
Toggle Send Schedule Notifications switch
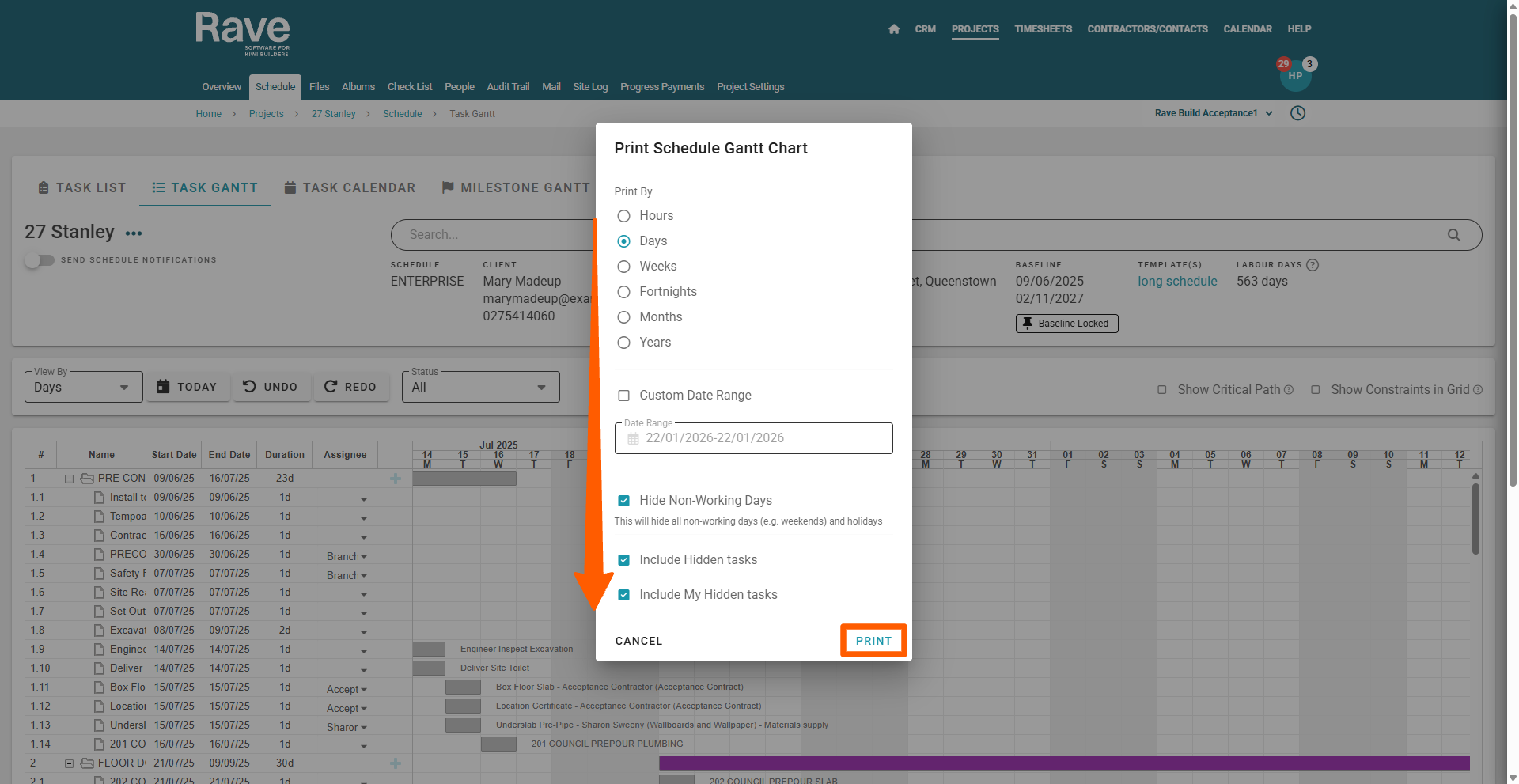39,260
